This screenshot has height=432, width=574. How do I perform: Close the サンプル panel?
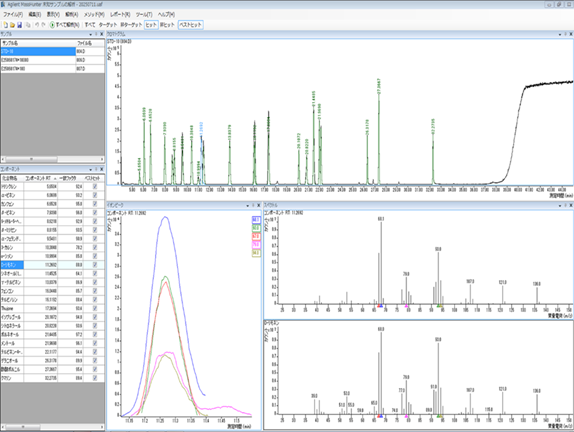pos(101,34)
